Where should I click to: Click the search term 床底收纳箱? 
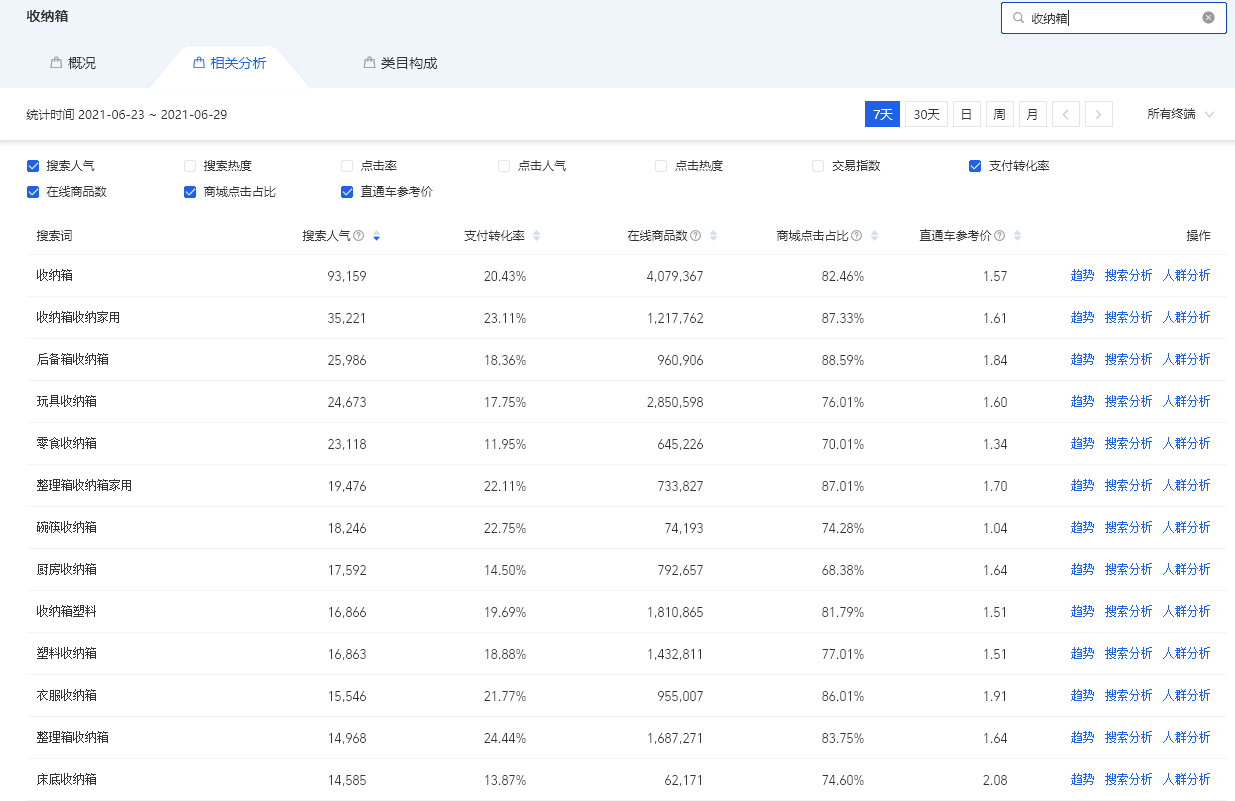[66, 780]
